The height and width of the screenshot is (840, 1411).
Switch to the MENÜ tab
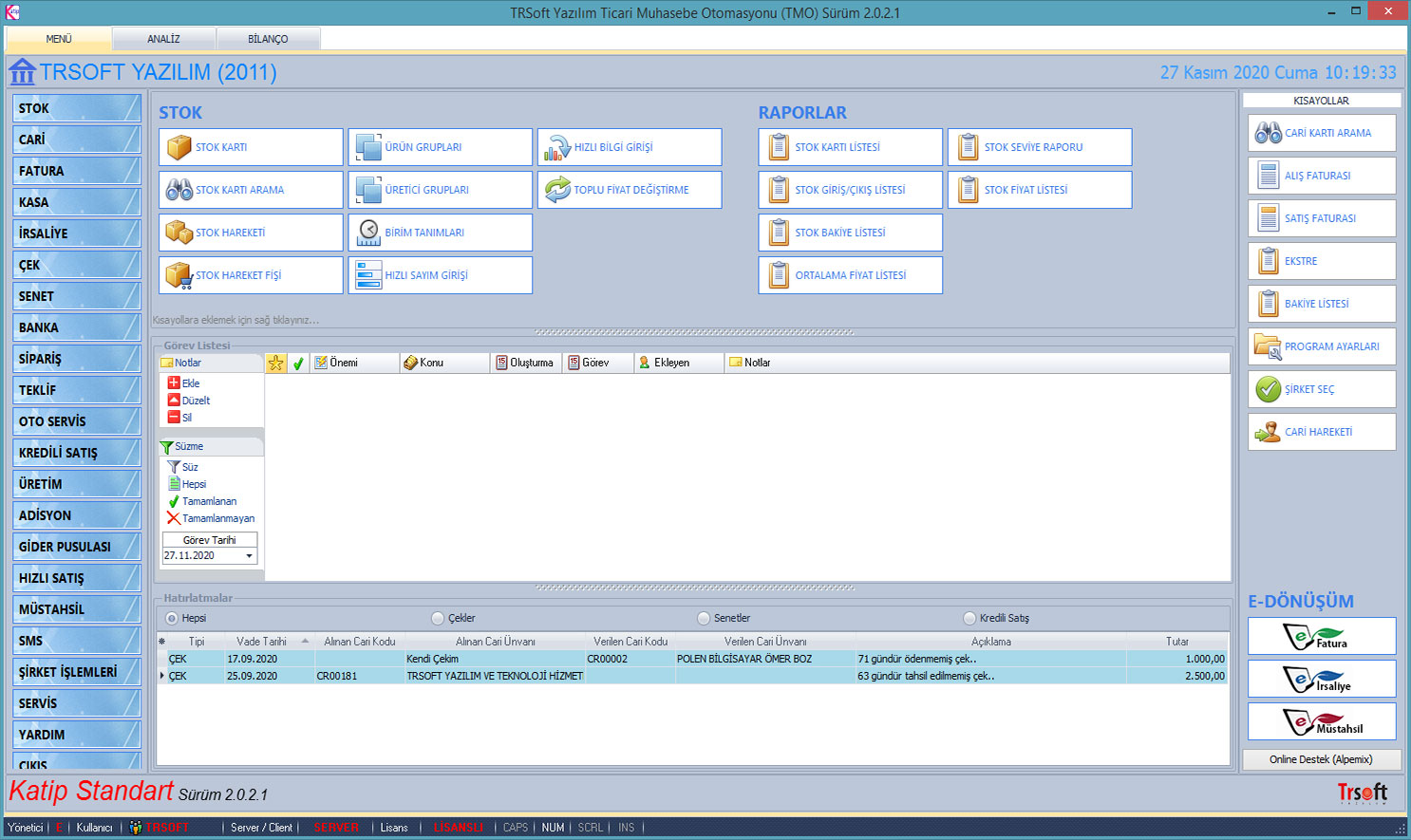[59, 39]
